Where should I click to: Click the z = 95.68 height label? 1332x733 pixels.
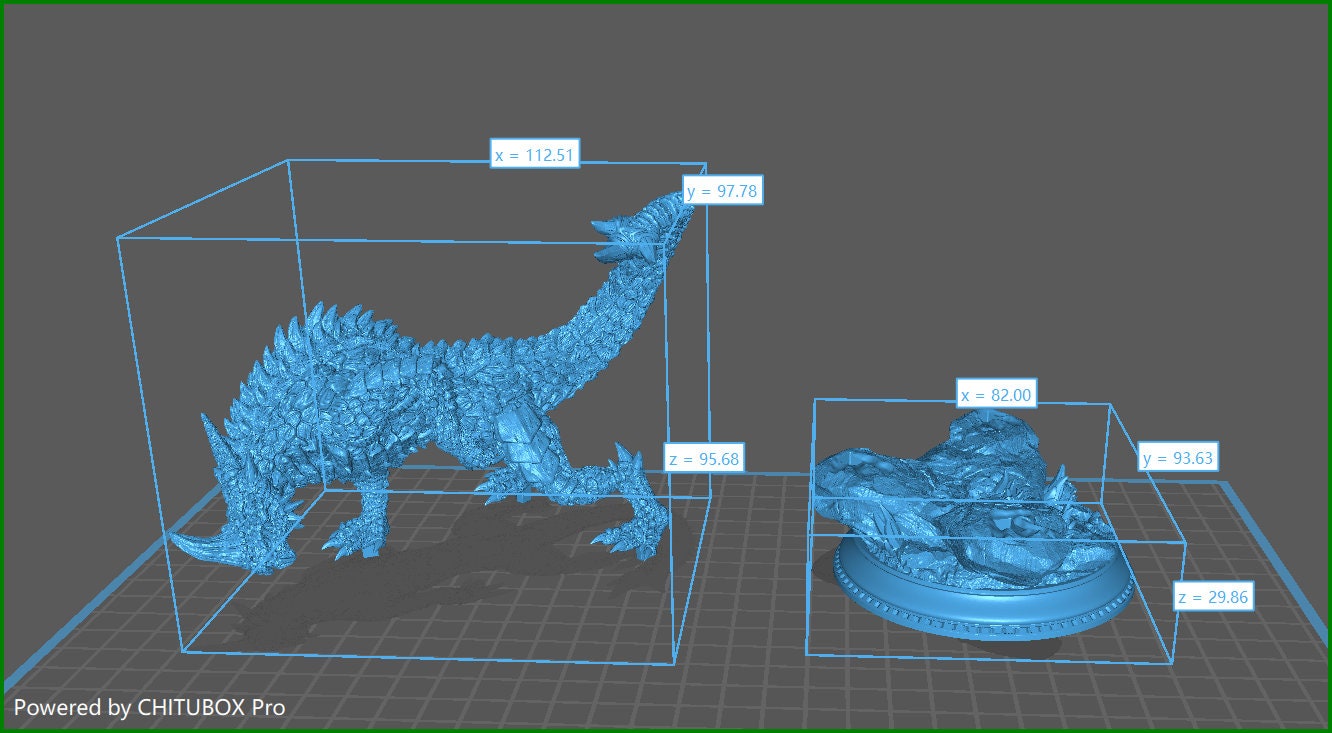click(704, 459)
